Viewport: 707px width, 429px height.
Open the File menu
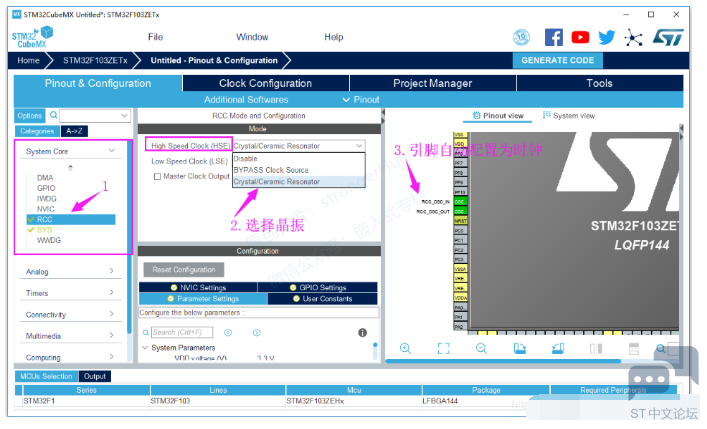coord(156,37)
